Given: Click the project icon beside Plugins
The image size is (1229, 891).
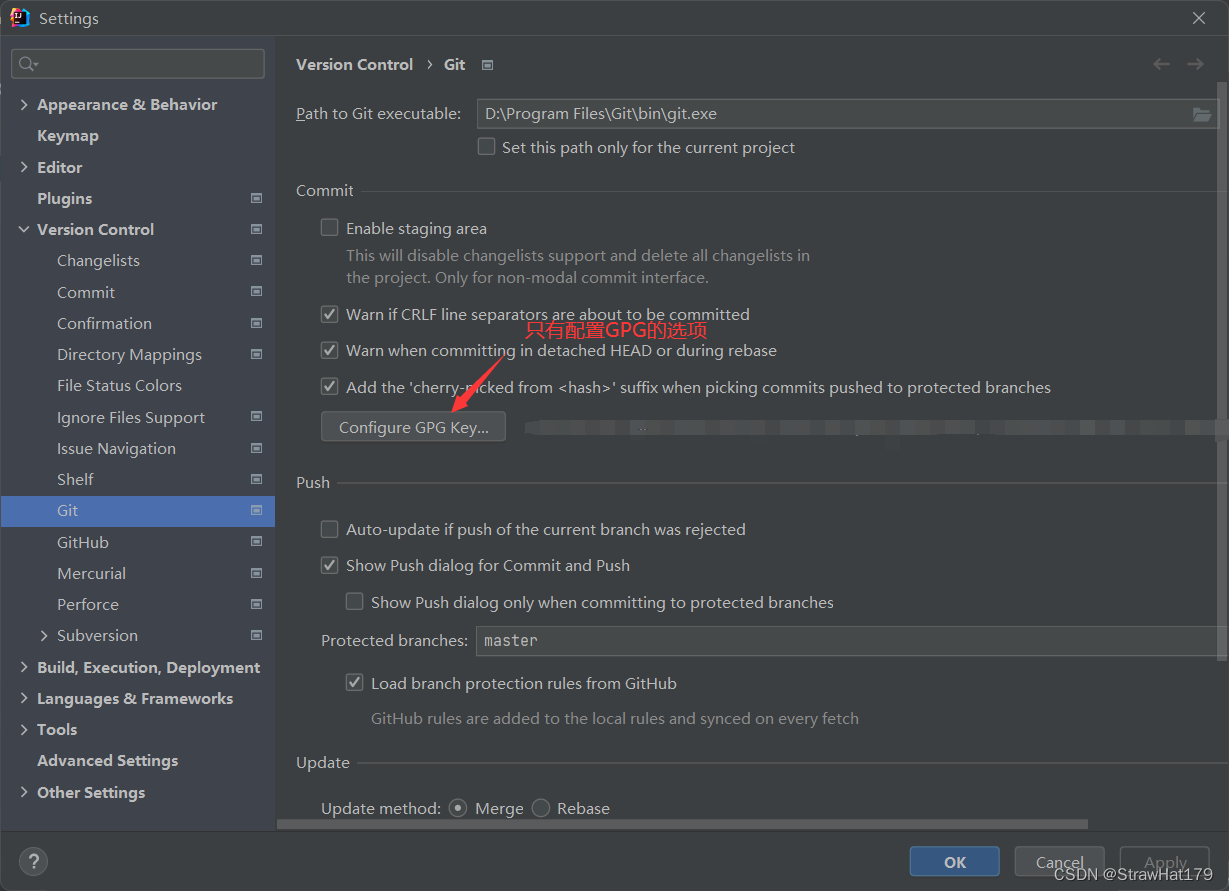Looking at the screenshot, I should coord(256,198).
